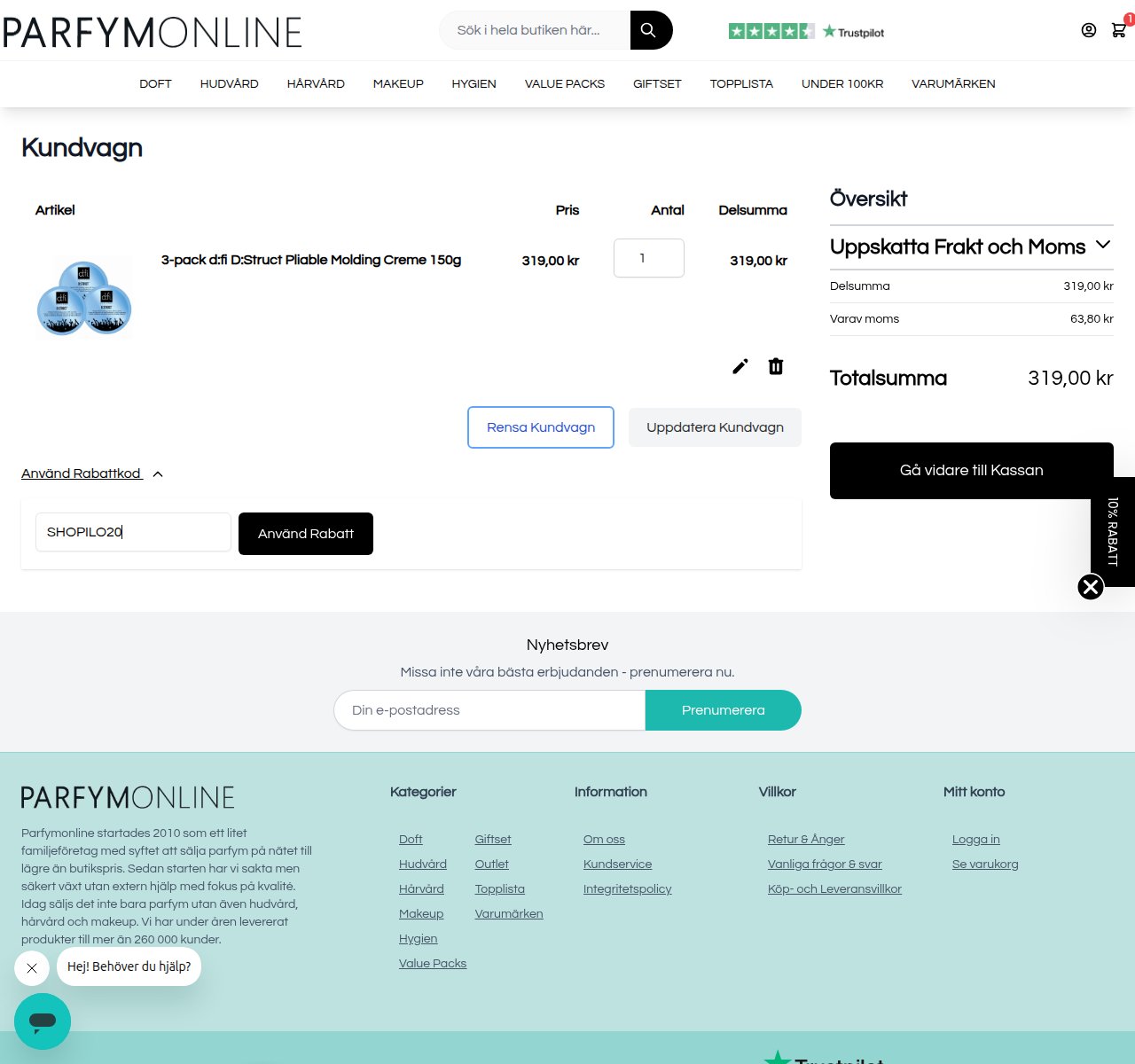Image resolution: width=1135 pixels, height=1064 pixels.
Task: Open the UNDER 100KR menu
Action: coord(842,84)
